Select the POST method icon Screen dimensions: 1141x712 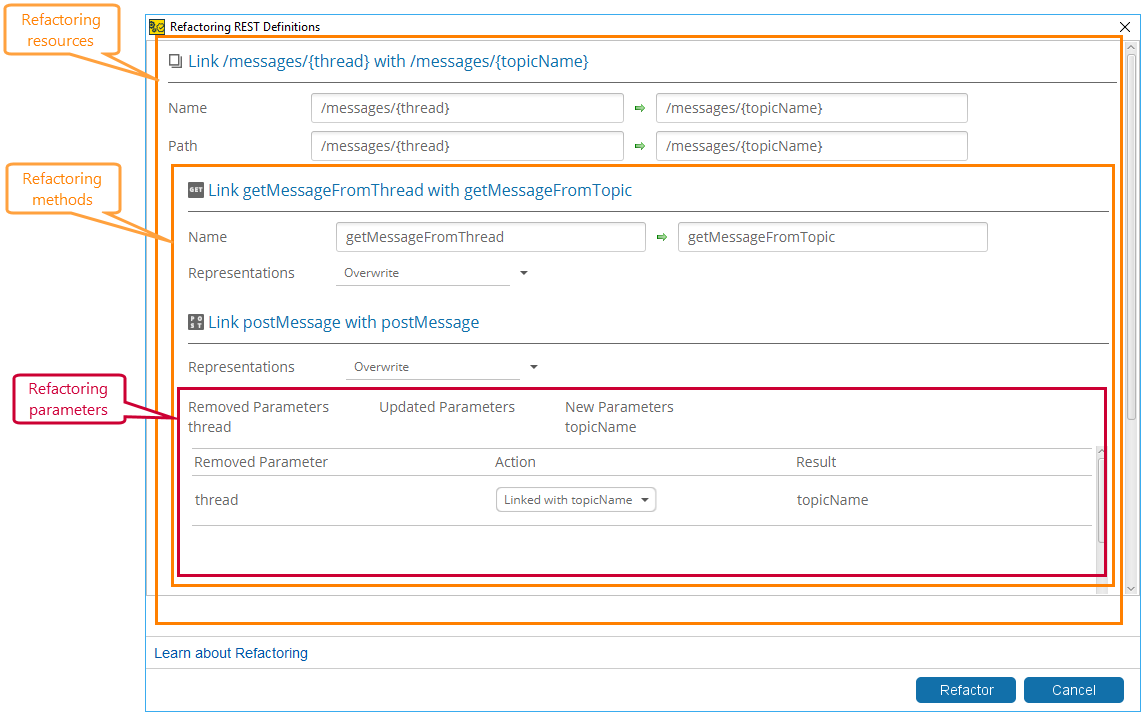(196, 321)
